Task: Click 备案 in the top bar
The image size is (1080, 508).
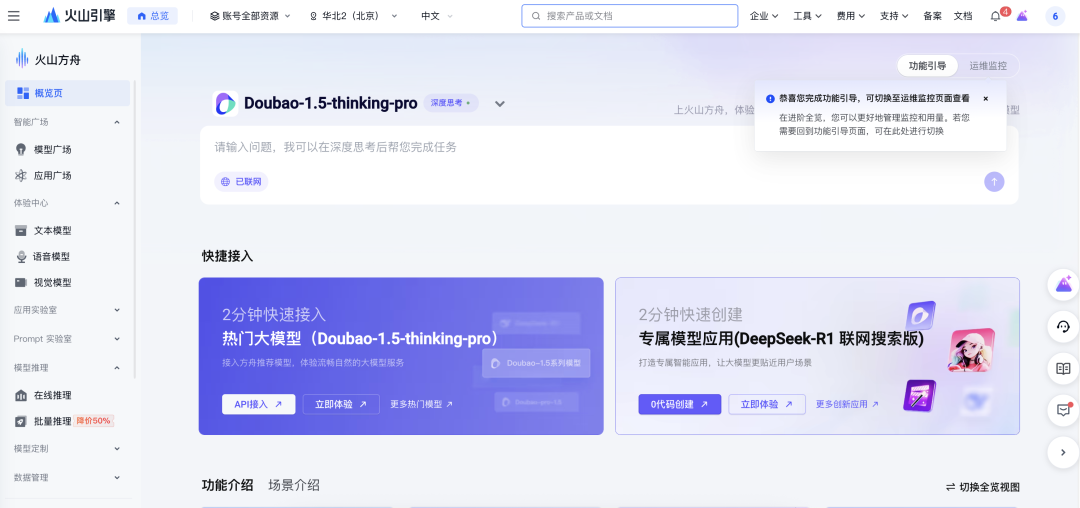Action: [933, 16]
